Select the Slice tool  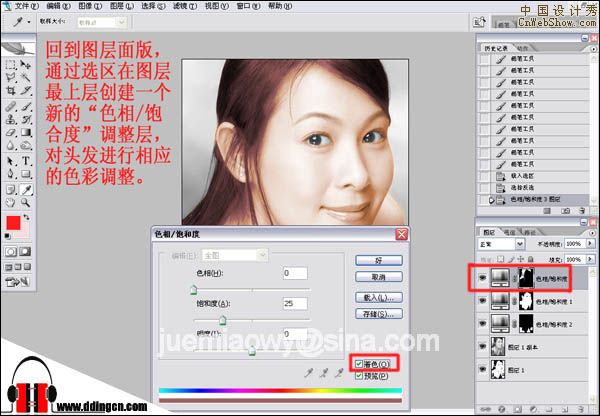point(26,91)
